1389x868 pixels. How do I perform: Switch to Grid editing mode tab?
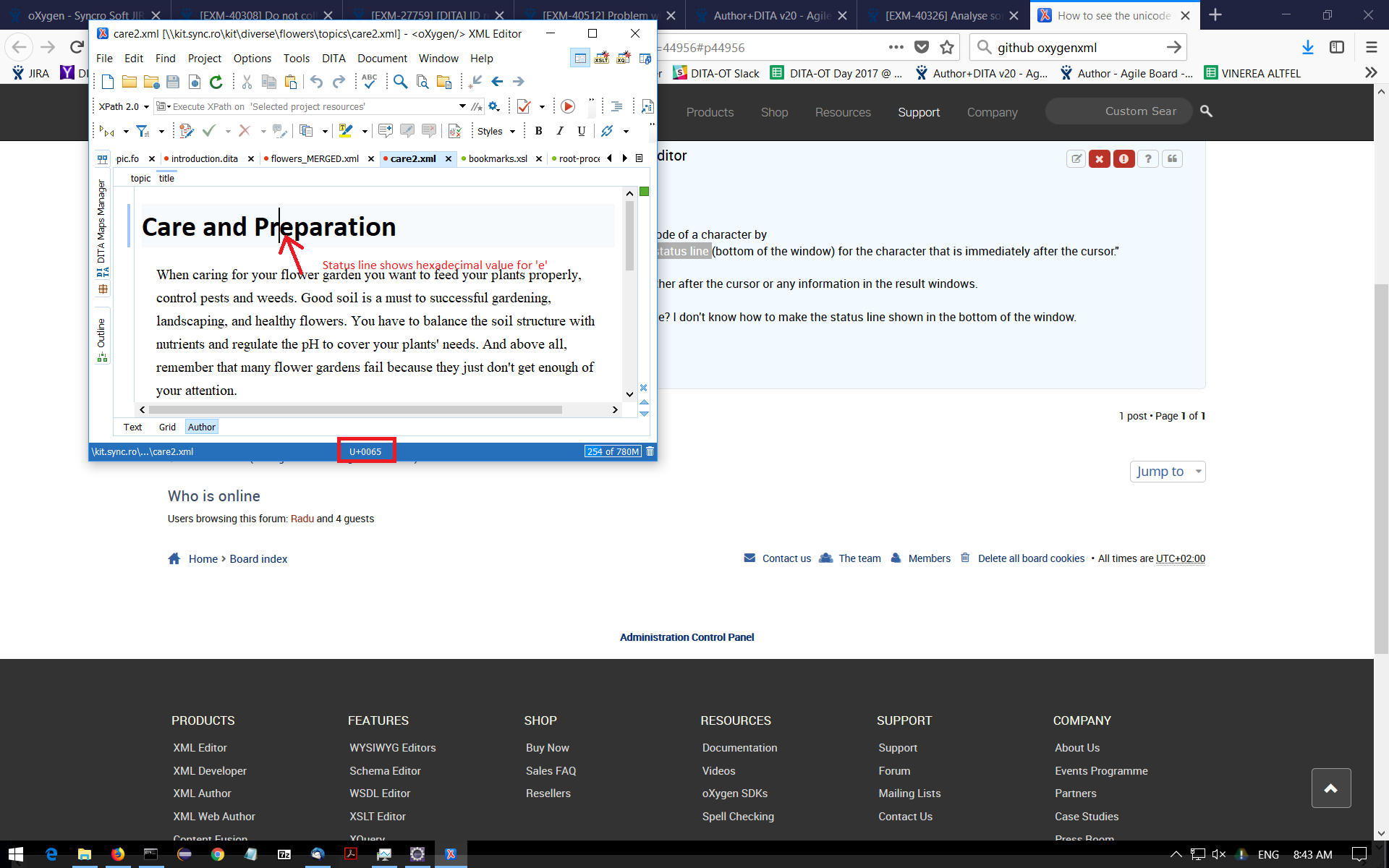click(167, 427)
